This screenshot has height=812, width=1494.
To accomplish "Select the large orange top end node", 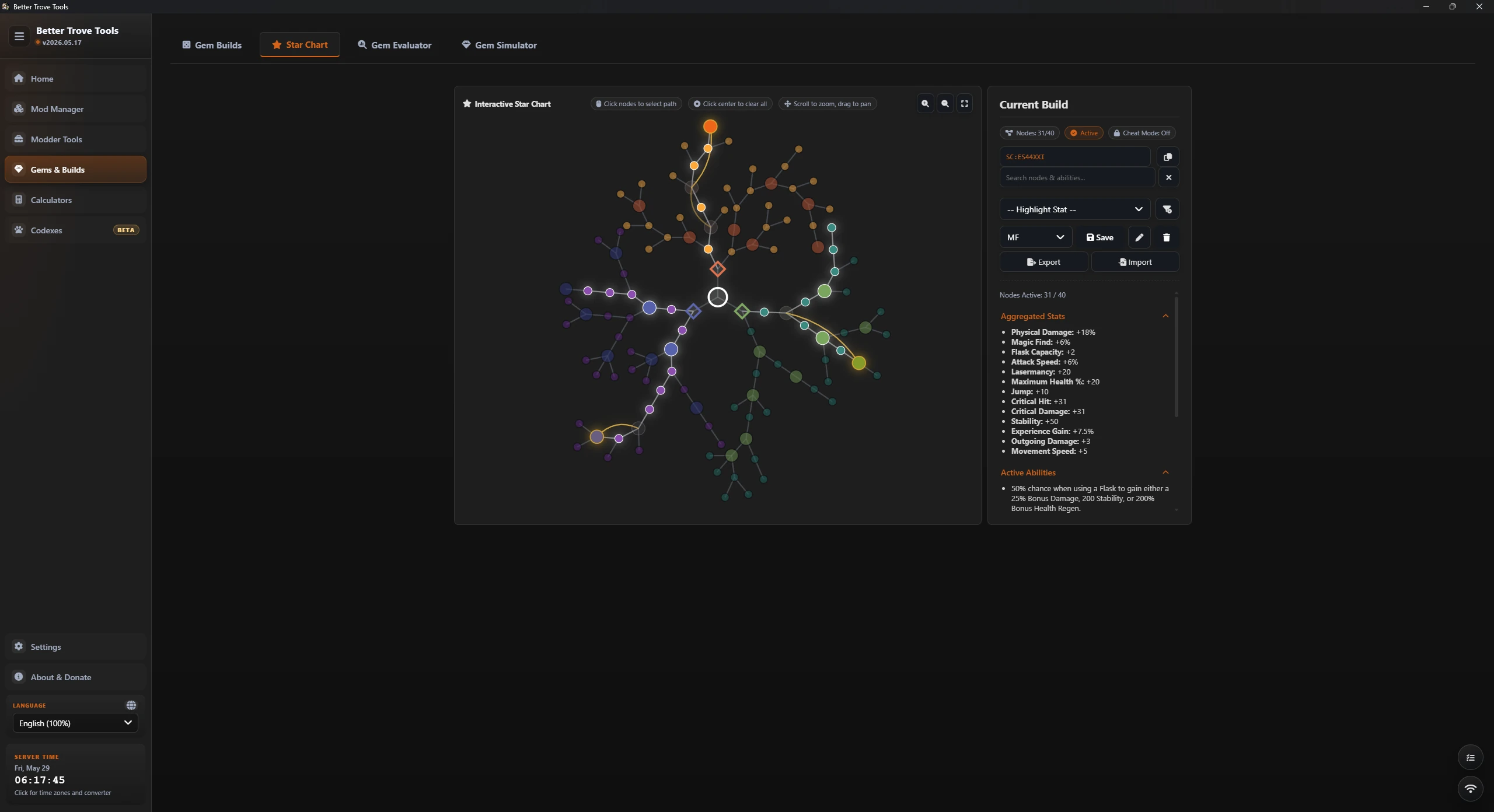I will [x=710, y=126].
